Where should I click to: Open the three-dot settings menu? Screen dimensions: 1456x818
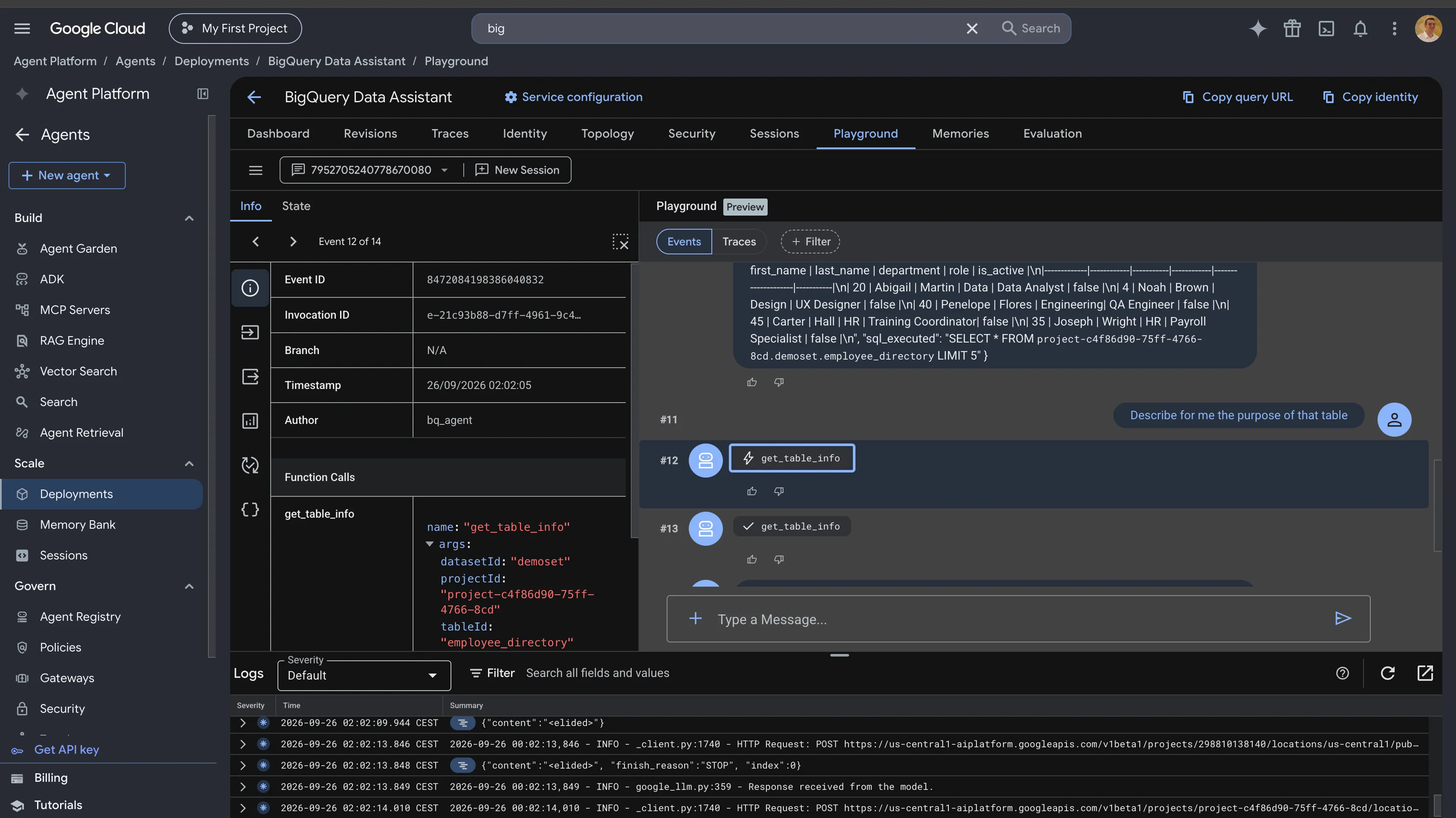[1394, 28]
